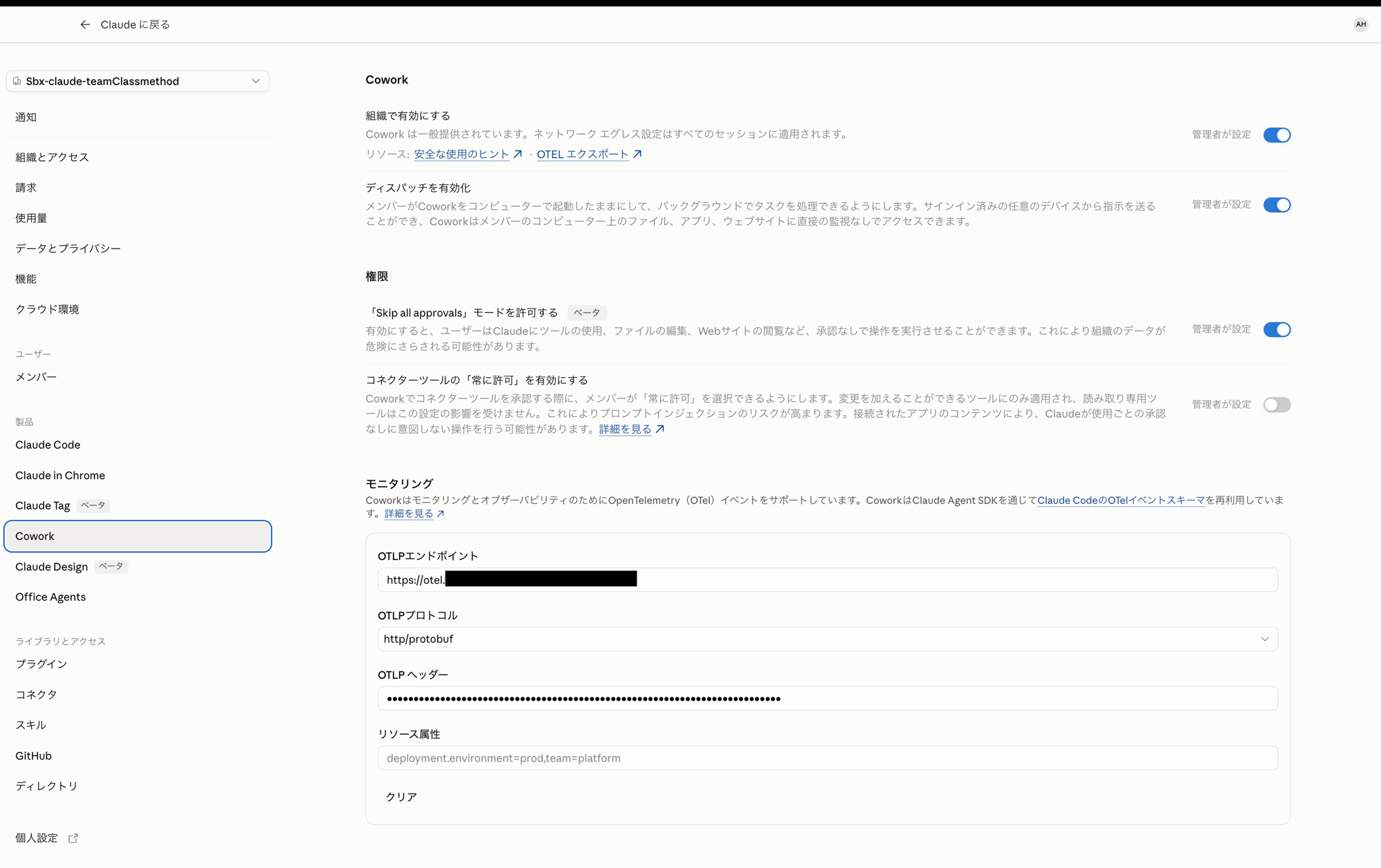Click the organization building icon in selector

point(17,81)
